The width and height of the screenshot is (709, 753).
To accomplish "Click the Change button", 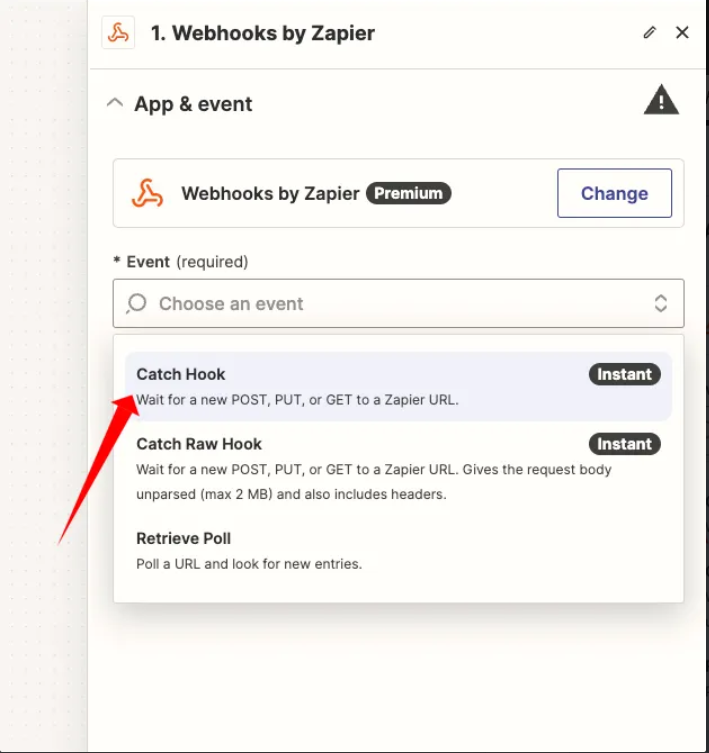I will coord(614,193).
